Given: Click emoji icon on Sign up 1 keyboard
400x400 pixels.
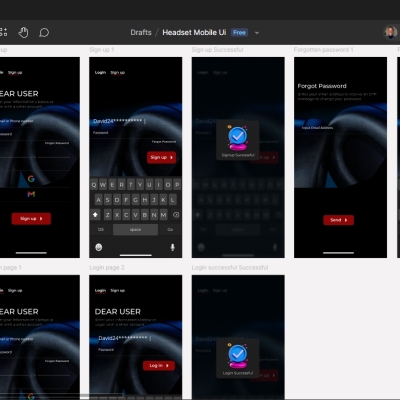Looking at the screenshot, I should [x=99, y=247].
